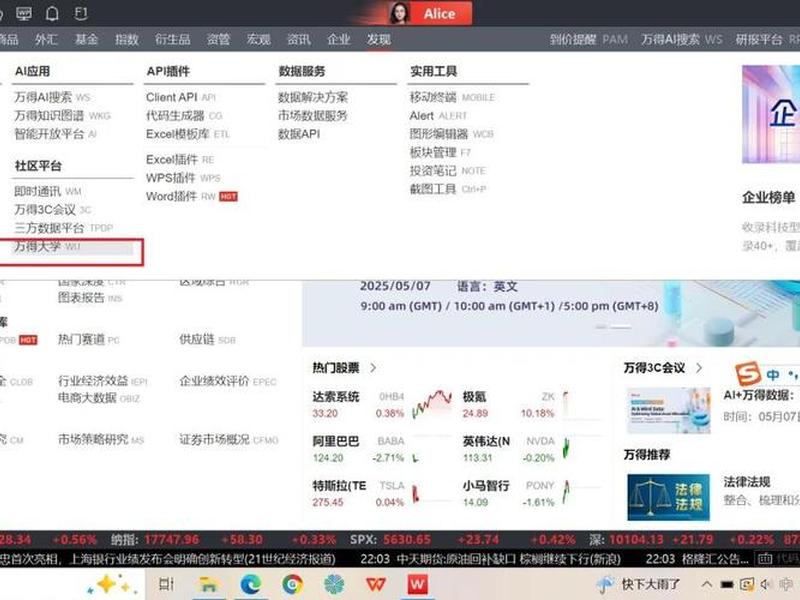
Task: Open WPS插件 entry
Action: click(183, 178)
